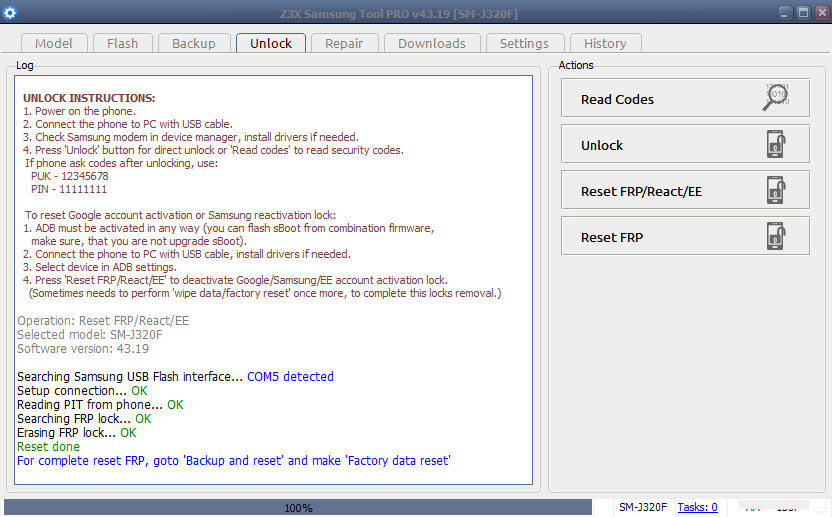Open the Tasks: 0 link
Image resolution: width=832 pixels, height=517 pixels.
[x=697, y=507]
